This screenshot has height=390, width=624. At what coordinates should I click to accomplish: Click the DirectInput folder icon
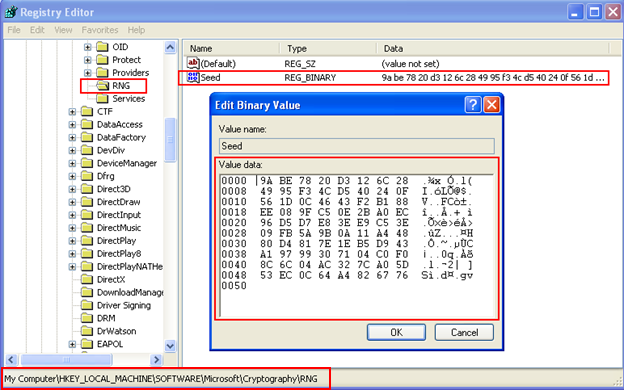[87, 215]
